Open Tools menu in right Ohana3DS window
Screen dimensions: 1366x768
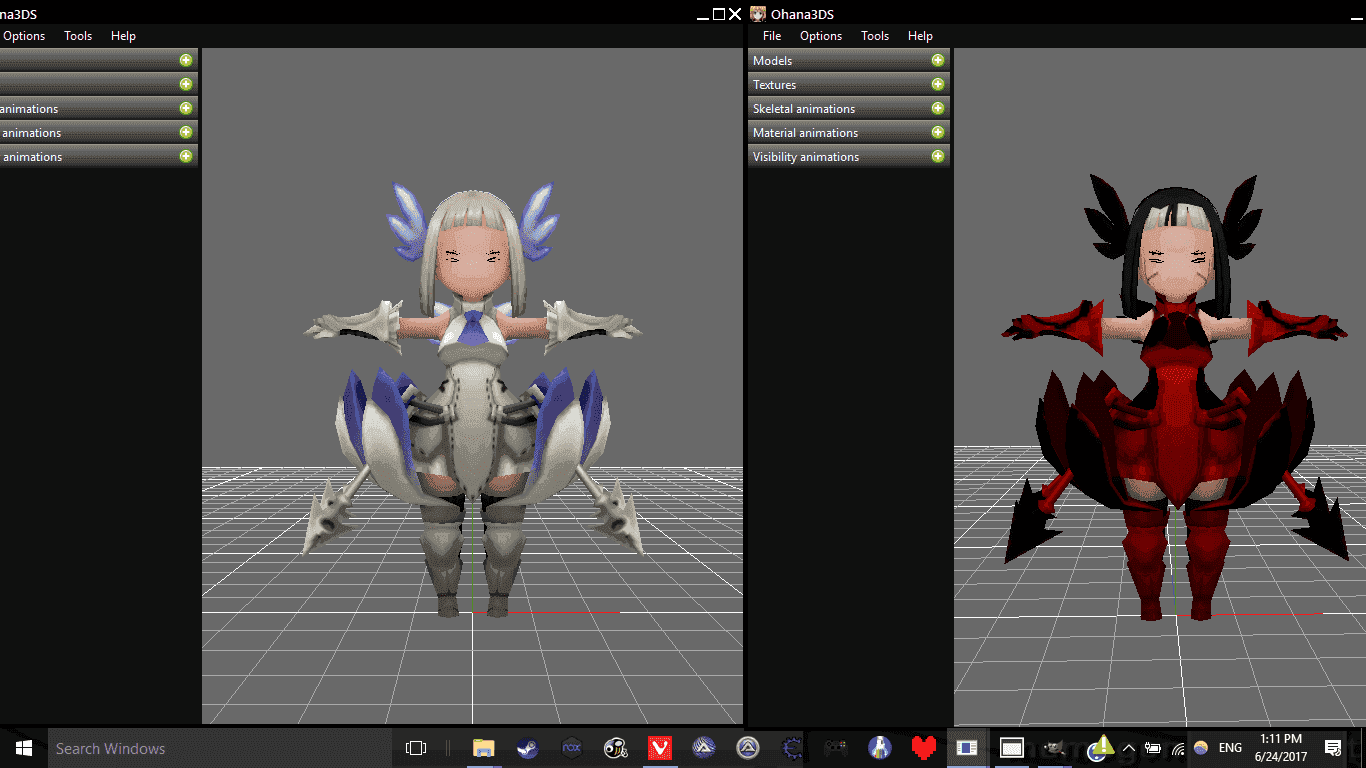[x=875, y=36]
